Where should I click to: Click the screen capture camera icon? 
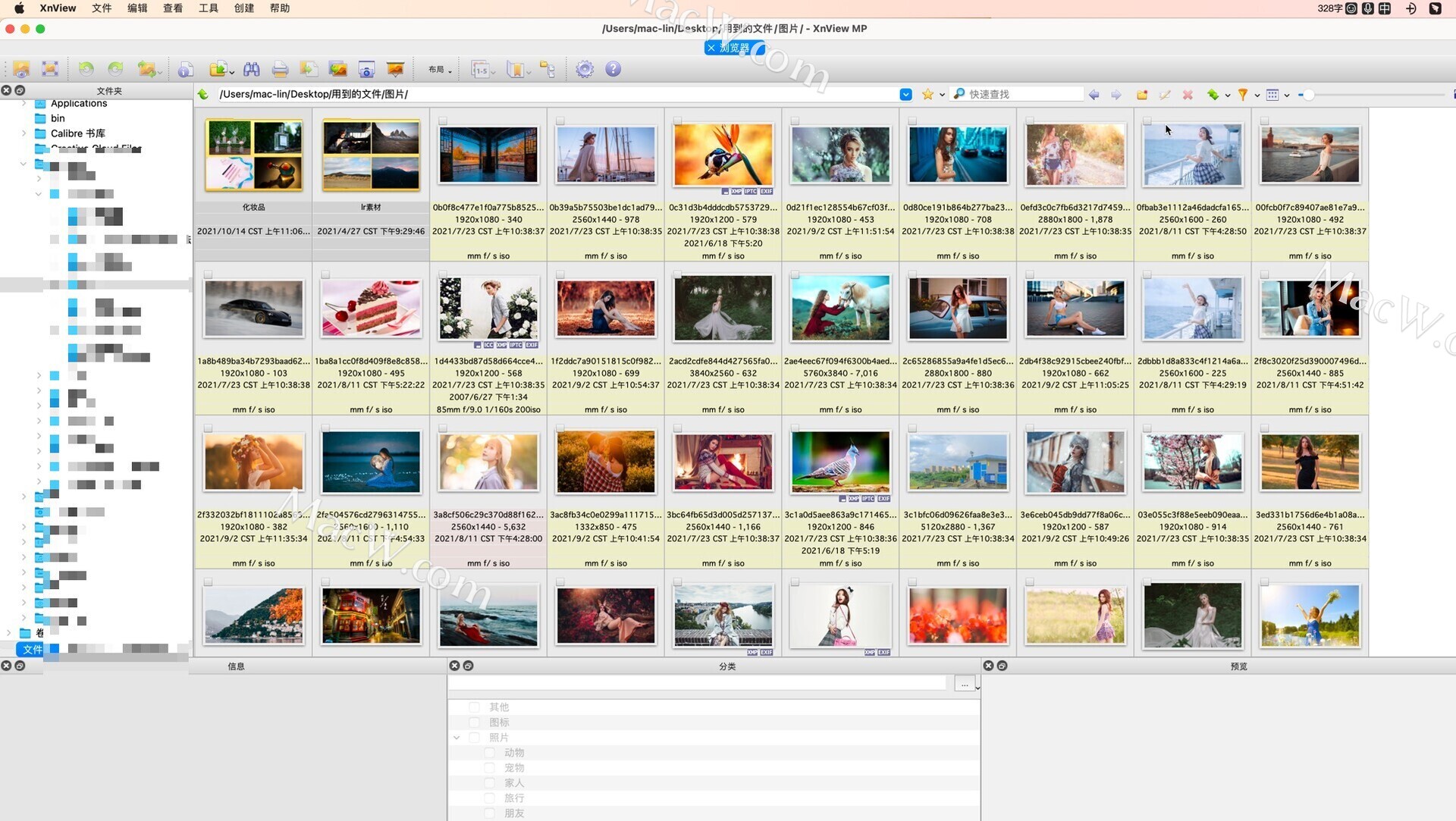366,70
